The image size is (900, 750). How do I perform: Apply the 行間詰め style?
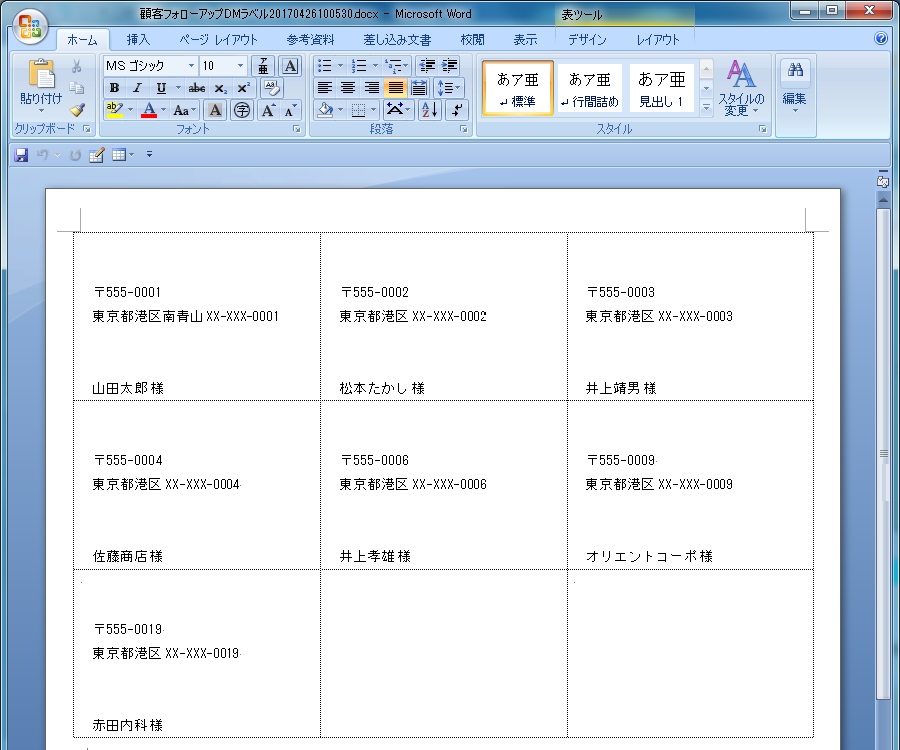(x=589, y=88)
